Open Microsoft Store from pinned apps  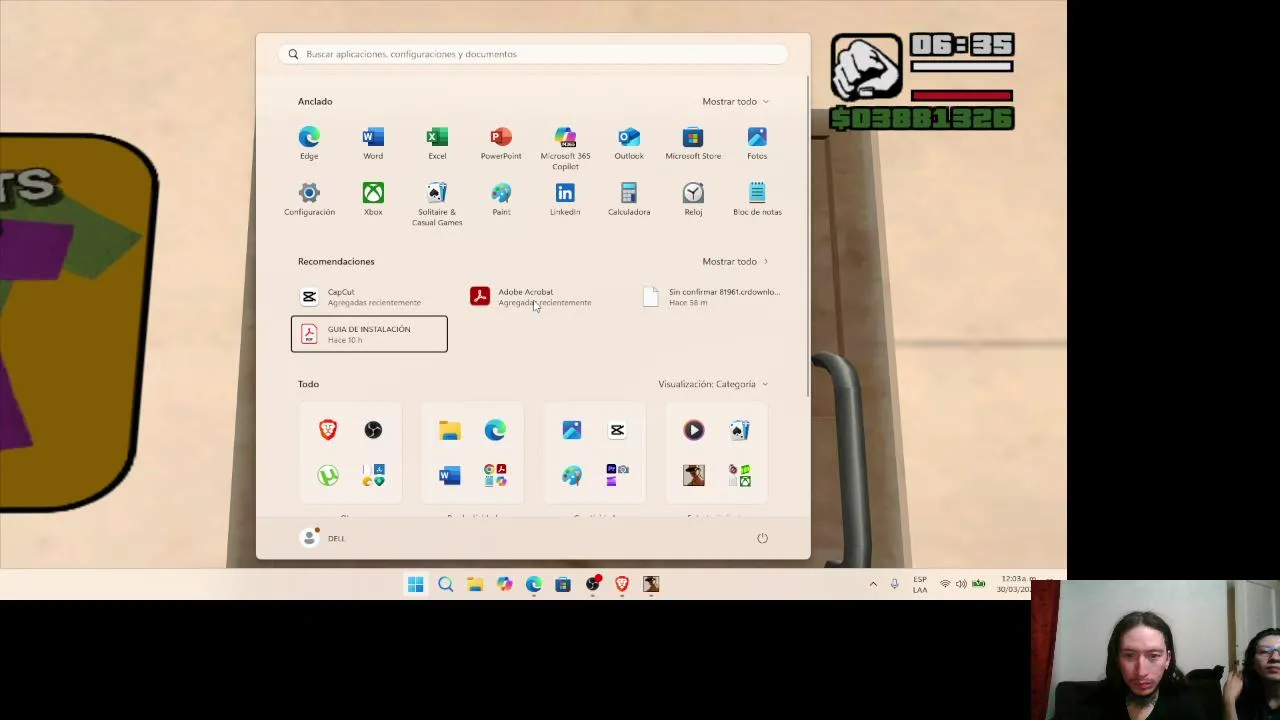tap(693, 143)
